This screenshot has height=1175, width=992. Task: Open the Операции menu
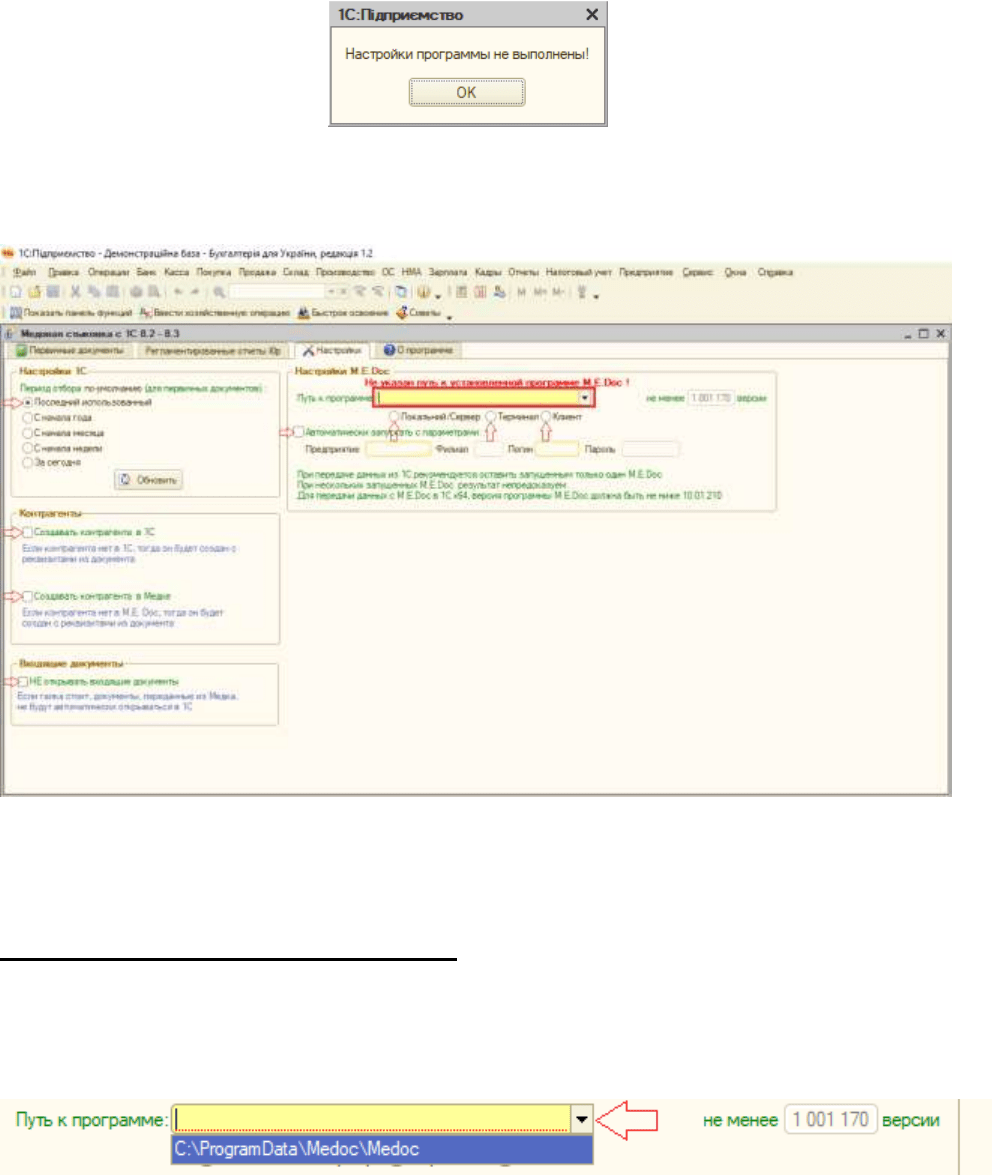[x=108, y=272]
